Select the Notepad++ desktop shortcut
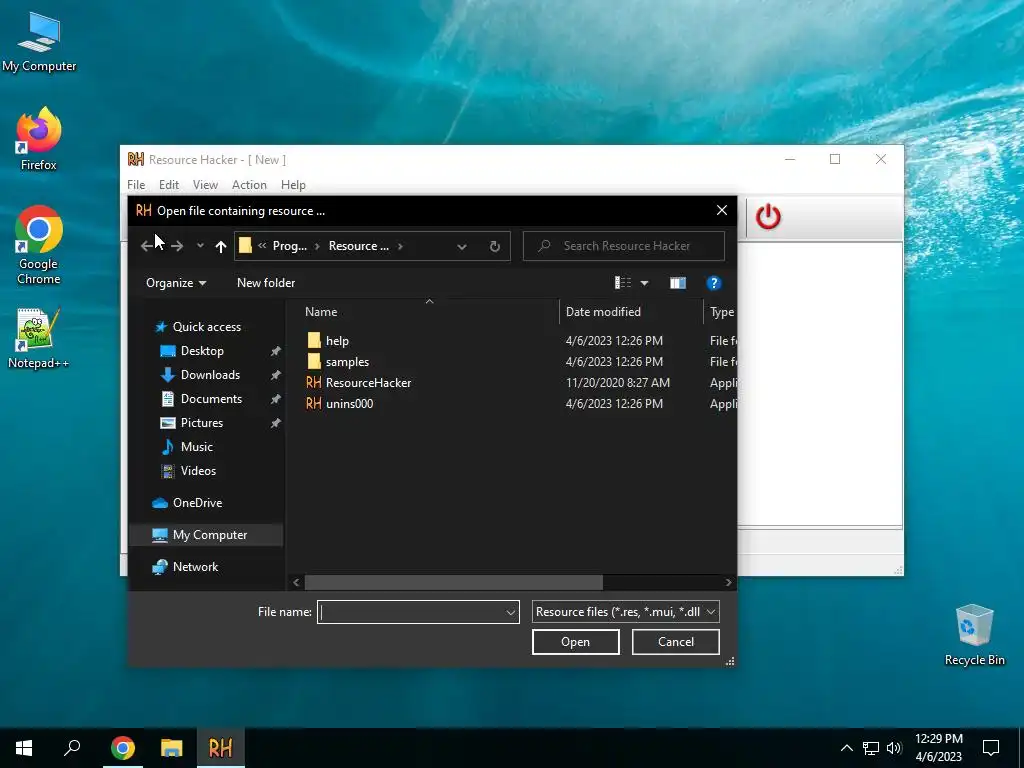The image size is (1024, 768). (x=39, y=338)
